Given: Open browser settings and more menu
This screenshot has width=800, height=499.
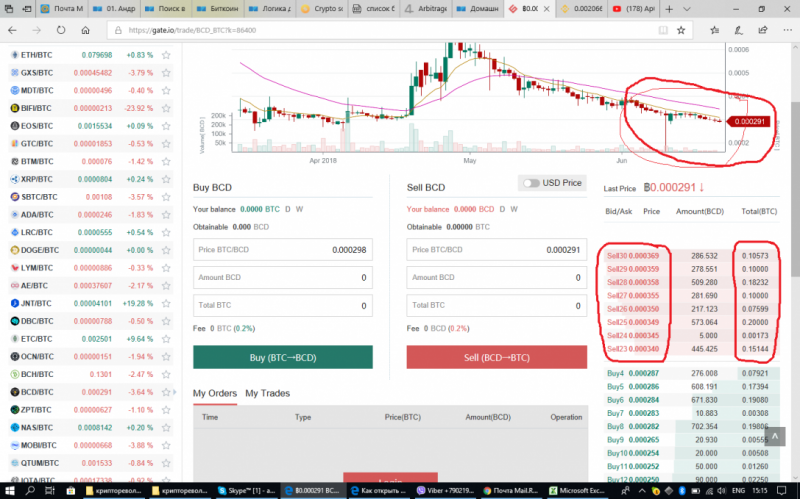Looking at the screenshot, I should click(787, 30).
